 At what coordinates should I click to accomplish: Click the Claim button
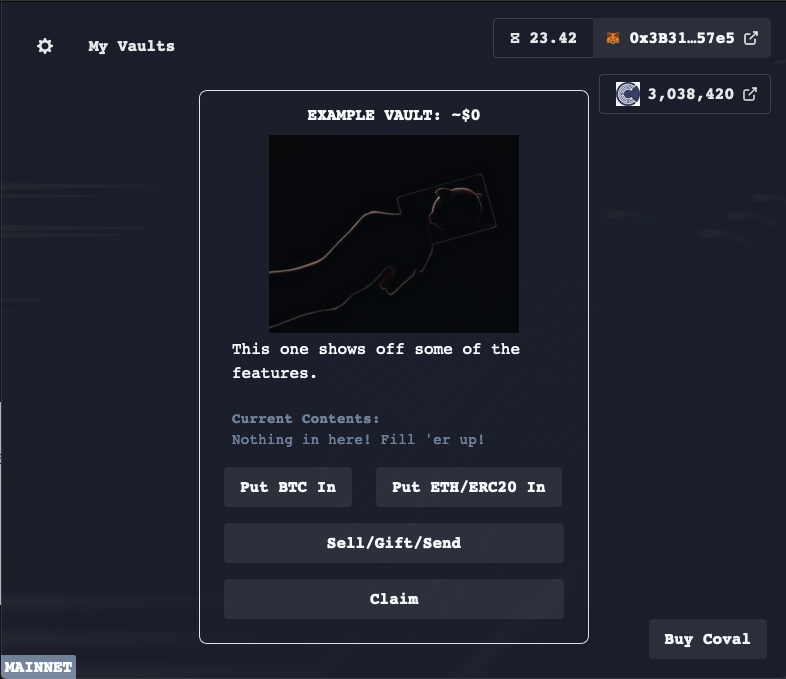pyautogui.click(x=394, y=599)
